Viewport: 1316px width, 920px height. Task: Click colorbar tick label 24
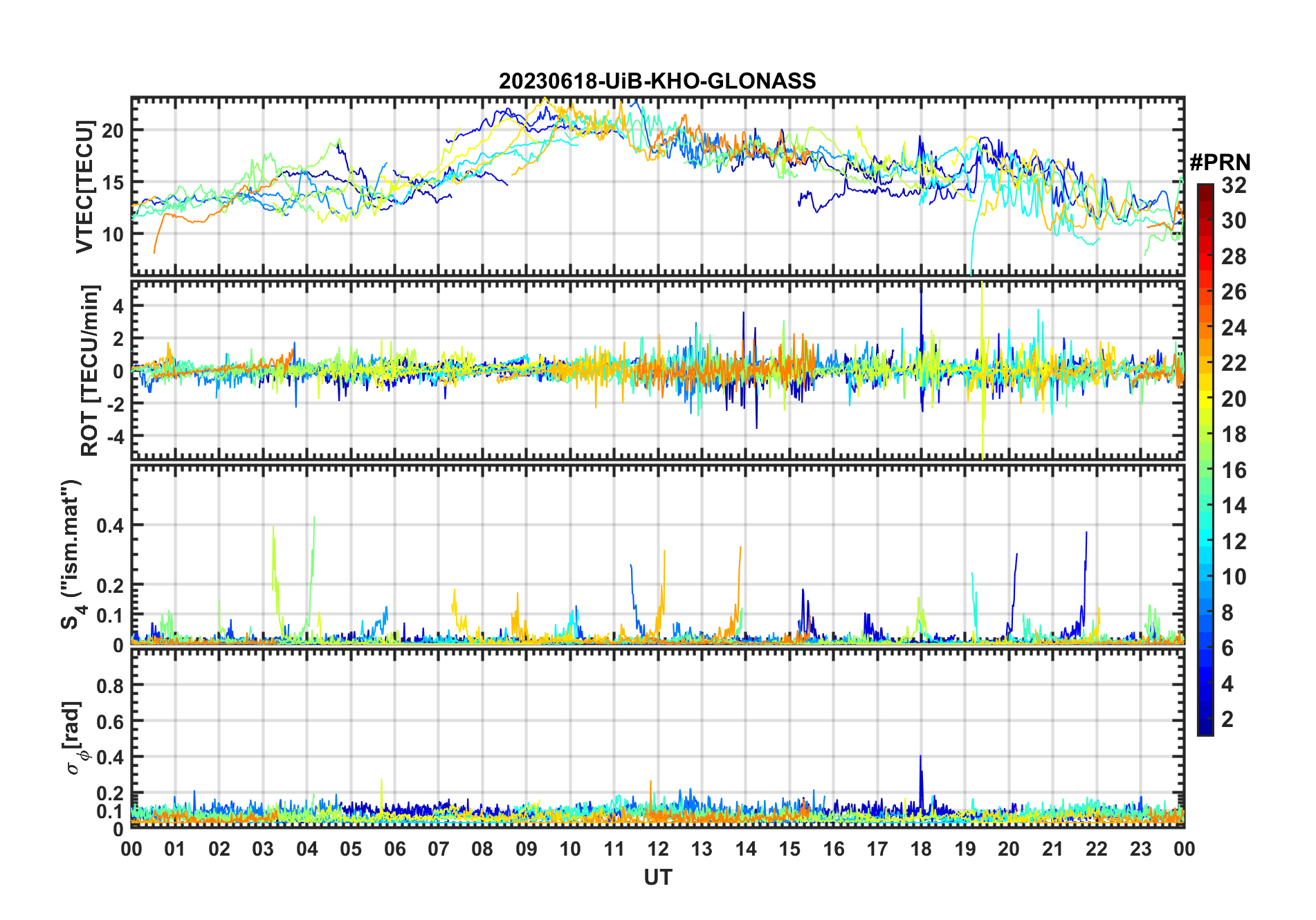click(x=1234, y=328)
